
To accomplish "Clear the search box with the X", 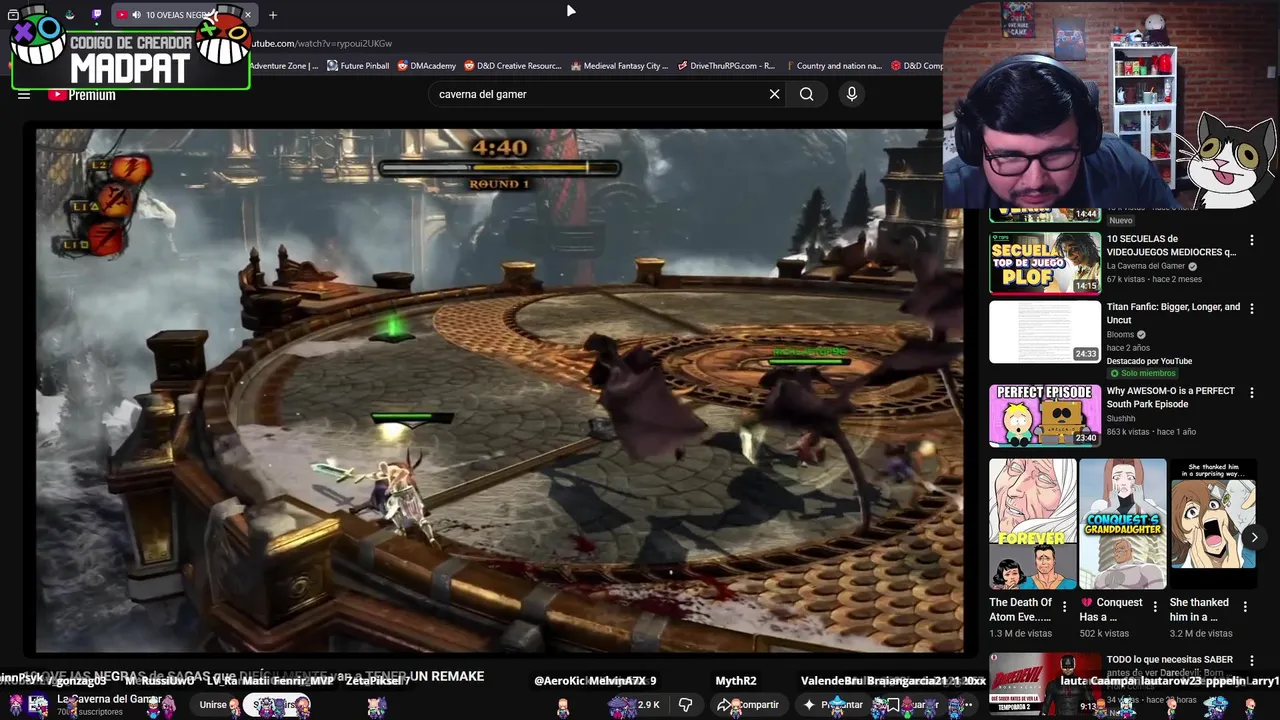I will coord(774,94).
